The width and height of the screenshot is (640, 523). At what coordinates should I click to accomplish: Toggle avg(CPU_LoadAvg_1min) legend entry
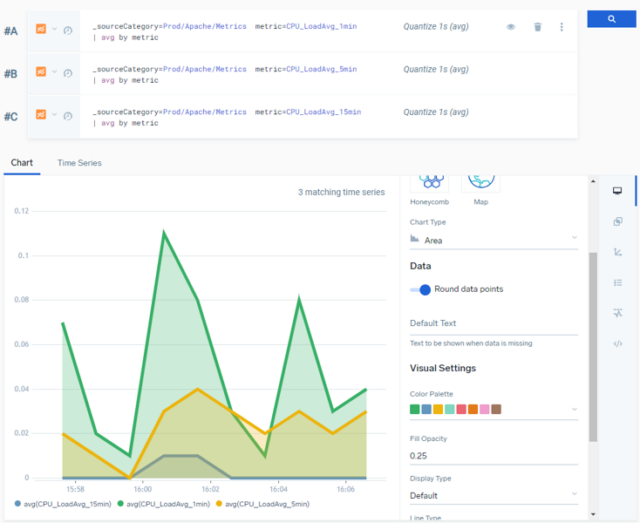click(x=164, y=504)
